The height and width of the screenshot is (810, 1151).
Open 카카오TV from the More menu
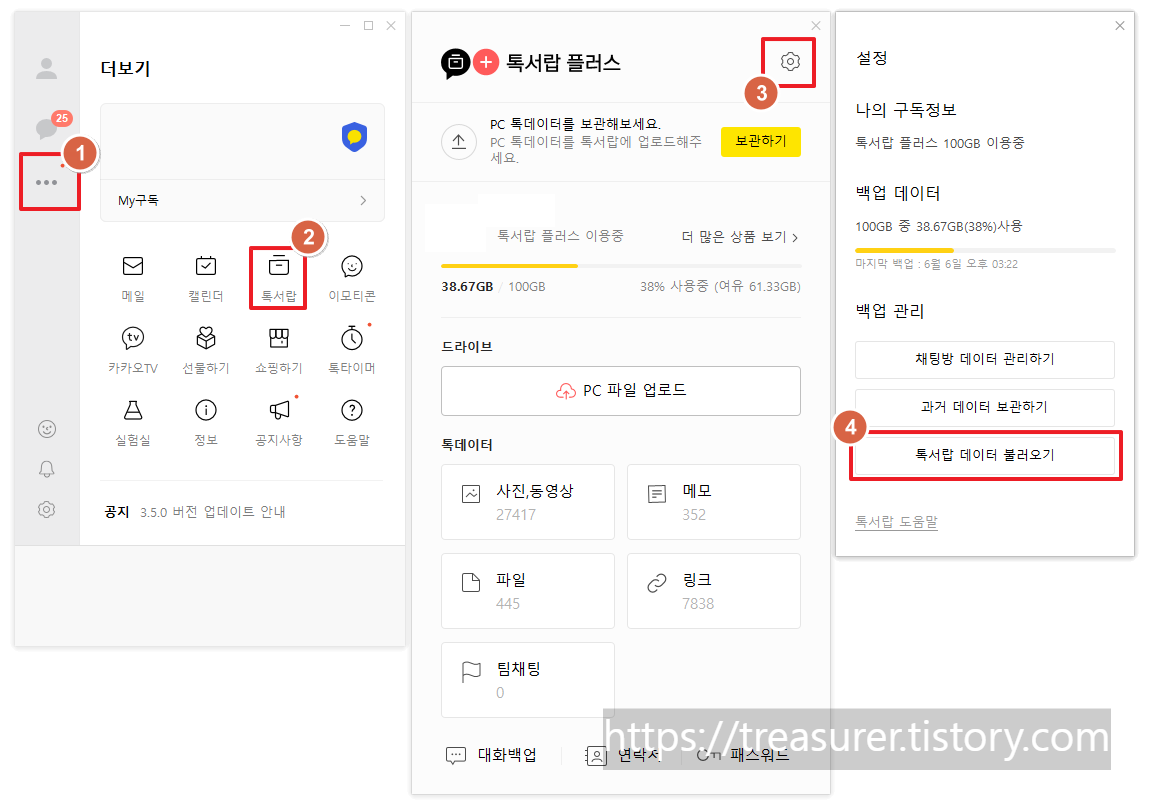point(133,350)
